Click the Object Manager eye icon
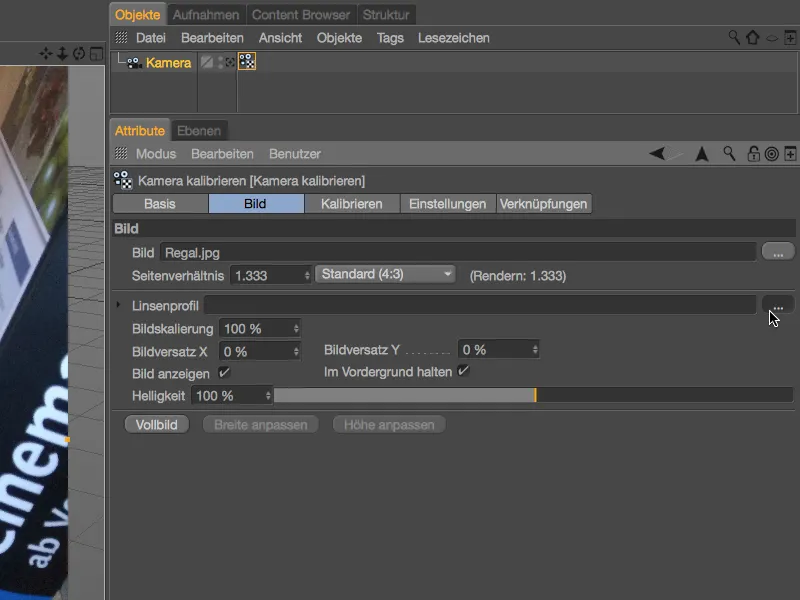 pos(772,38)
